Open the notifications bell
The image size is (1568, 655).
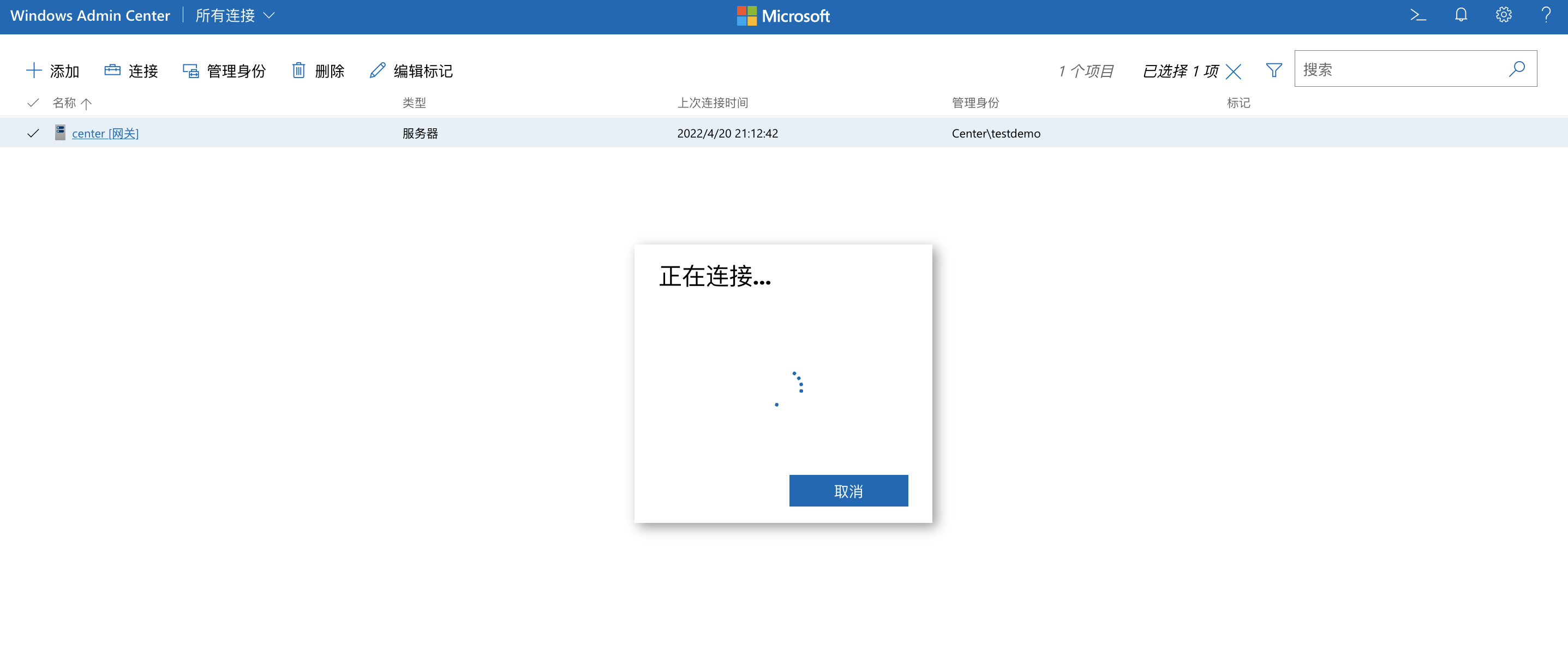1461,15
